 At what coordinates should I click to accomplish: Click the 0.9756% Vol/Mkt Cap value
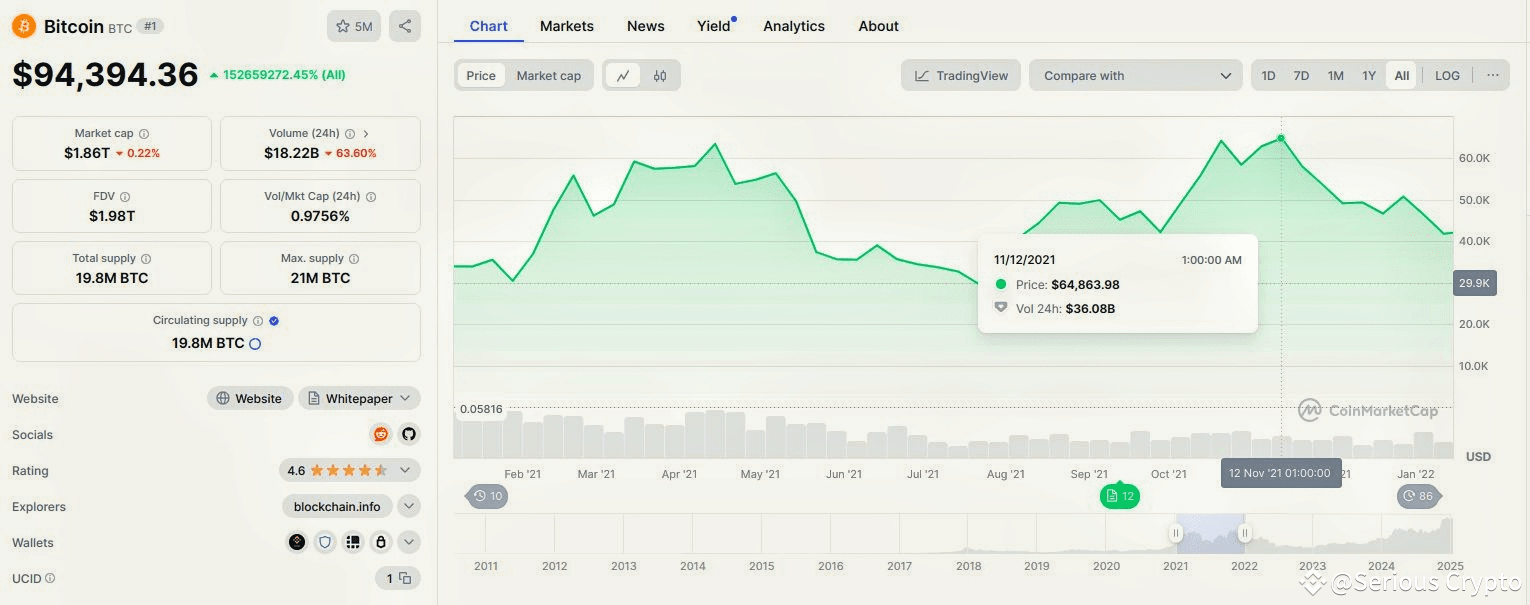[320, 216]
